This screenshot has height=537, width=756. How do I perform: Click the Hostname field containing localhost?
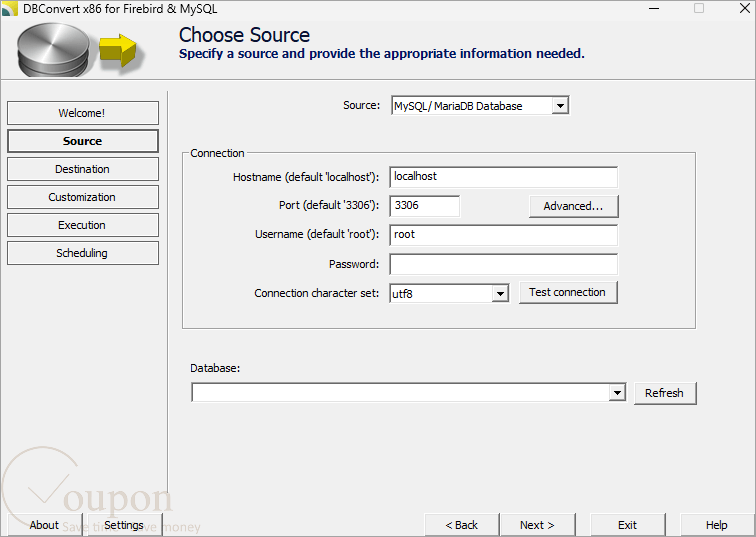coord(503,177)
